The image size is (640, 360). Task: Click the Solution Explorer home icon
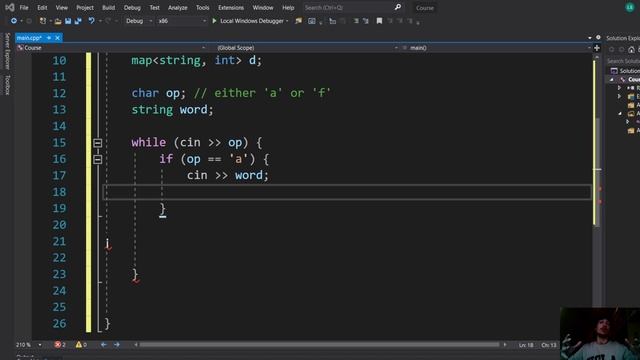631,49
